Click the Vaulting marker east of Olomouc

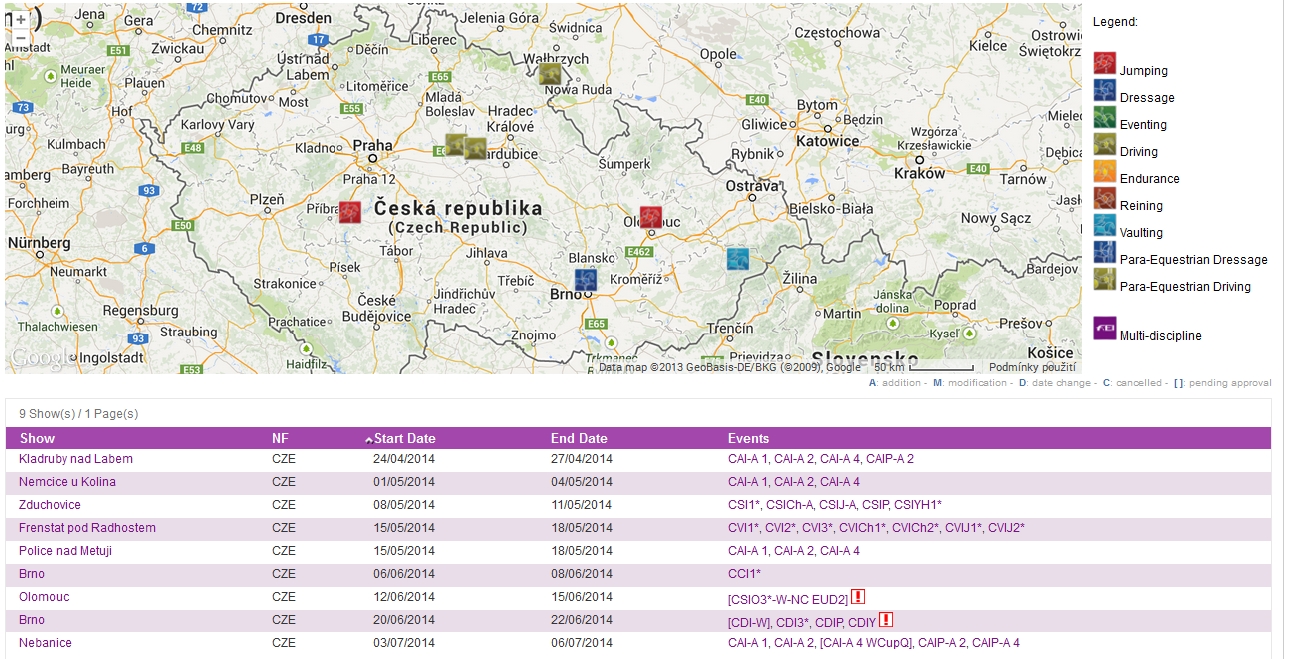pos(738,259)
